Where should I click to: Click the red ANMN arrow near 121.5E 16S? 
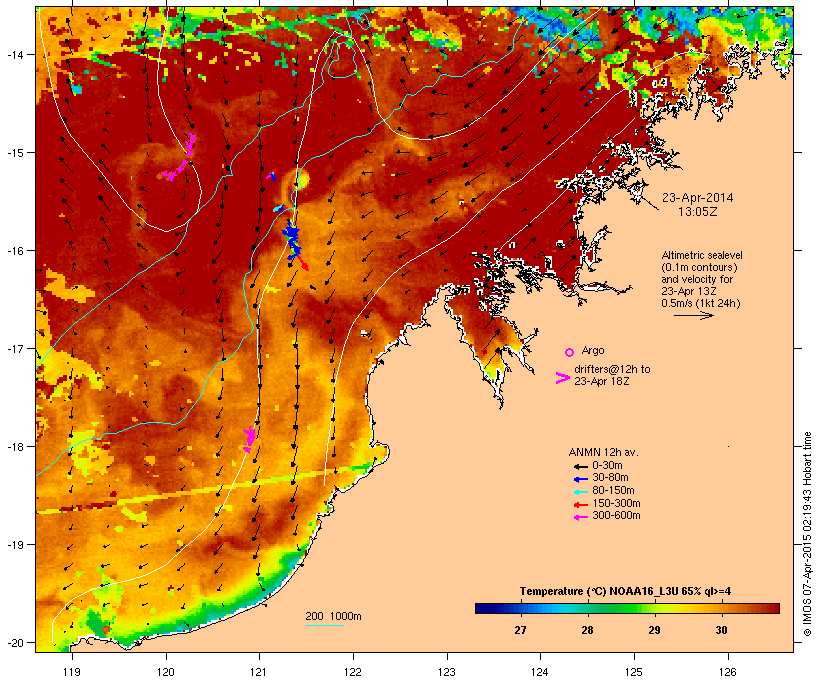[303, 263]
